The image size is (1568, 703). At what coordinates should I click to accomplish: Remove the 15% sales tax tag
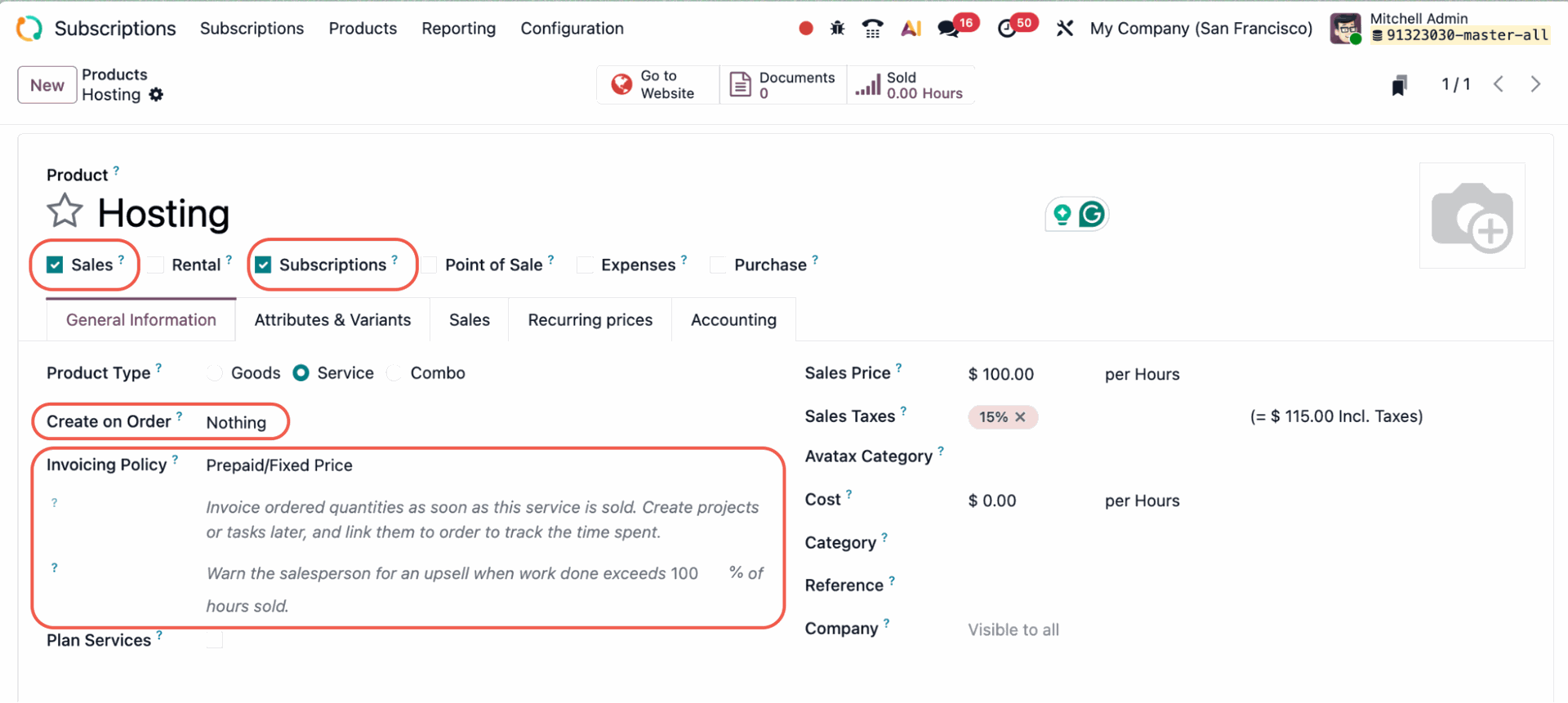point(1020,417)
